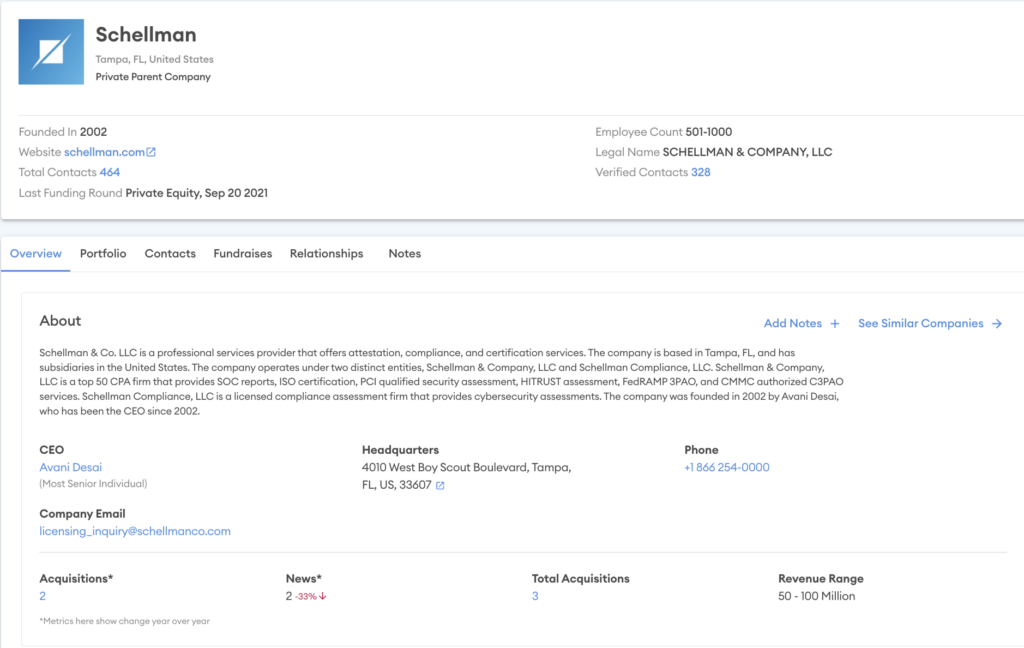This screenshot has width=1024, height=648.
Task: Click the licensing_inquiry@schellmanco.com email link
Action: tap(135, 531)
